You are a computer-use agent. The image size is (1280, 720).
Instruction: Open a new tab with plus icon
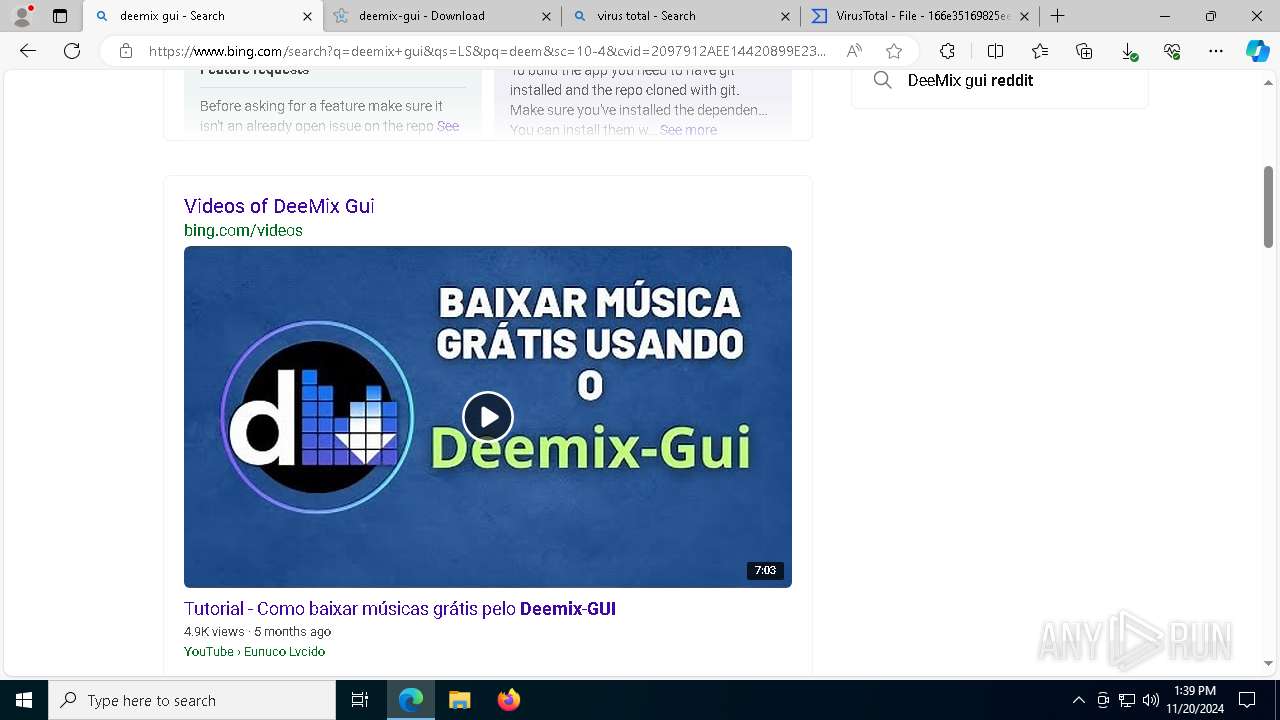[1057, 16]
